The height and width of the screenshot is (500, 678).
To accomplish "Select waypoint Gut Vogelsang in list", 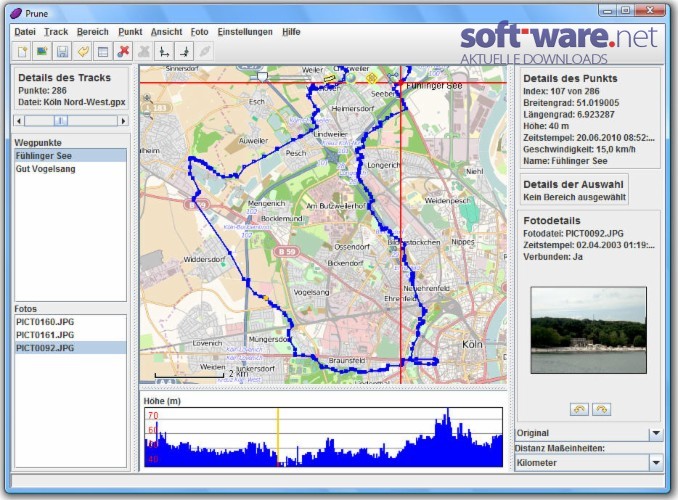I will pyautogui.click(x=70, y=169).
